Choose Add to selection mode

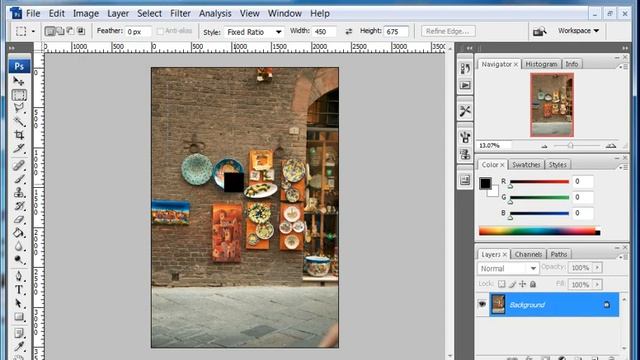(60, 31)
